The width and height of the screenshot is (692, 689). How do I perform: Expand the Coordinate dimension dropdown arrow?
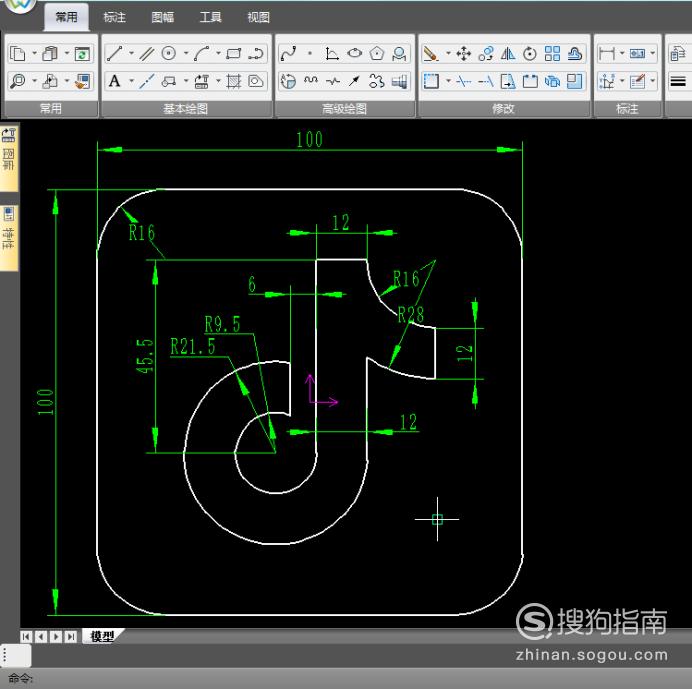(622, 81)
